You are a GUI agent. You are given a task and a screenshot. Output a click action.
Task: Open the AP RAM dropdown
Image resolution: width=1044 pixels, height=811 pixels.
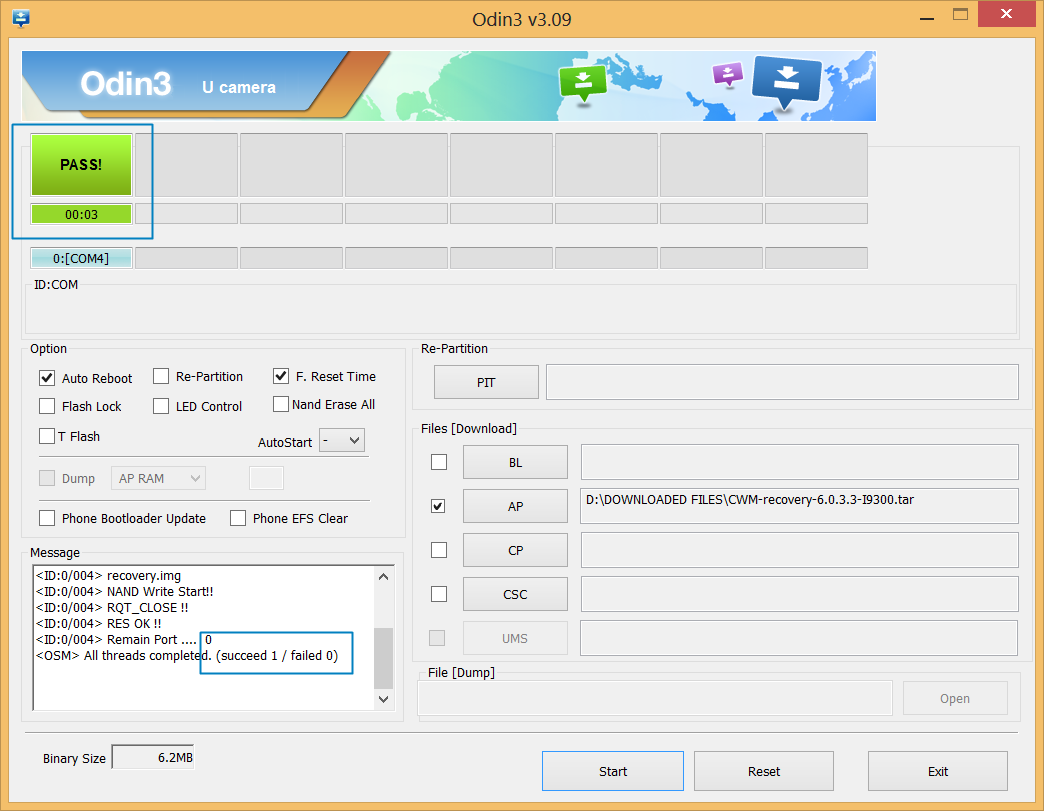click(x=158, y=478)
